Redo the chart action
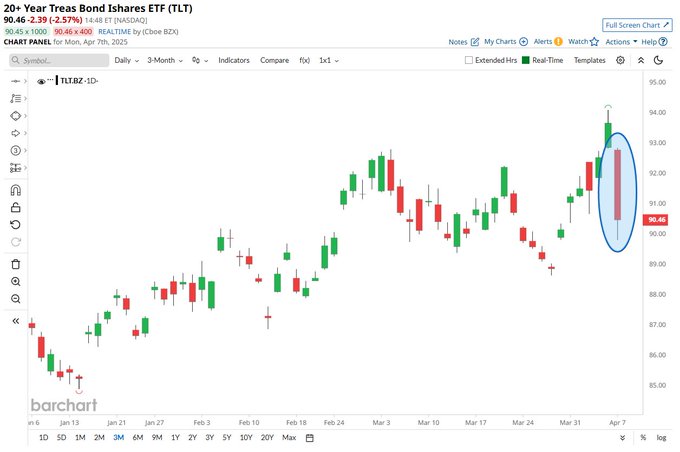 (x=16, y=242)
